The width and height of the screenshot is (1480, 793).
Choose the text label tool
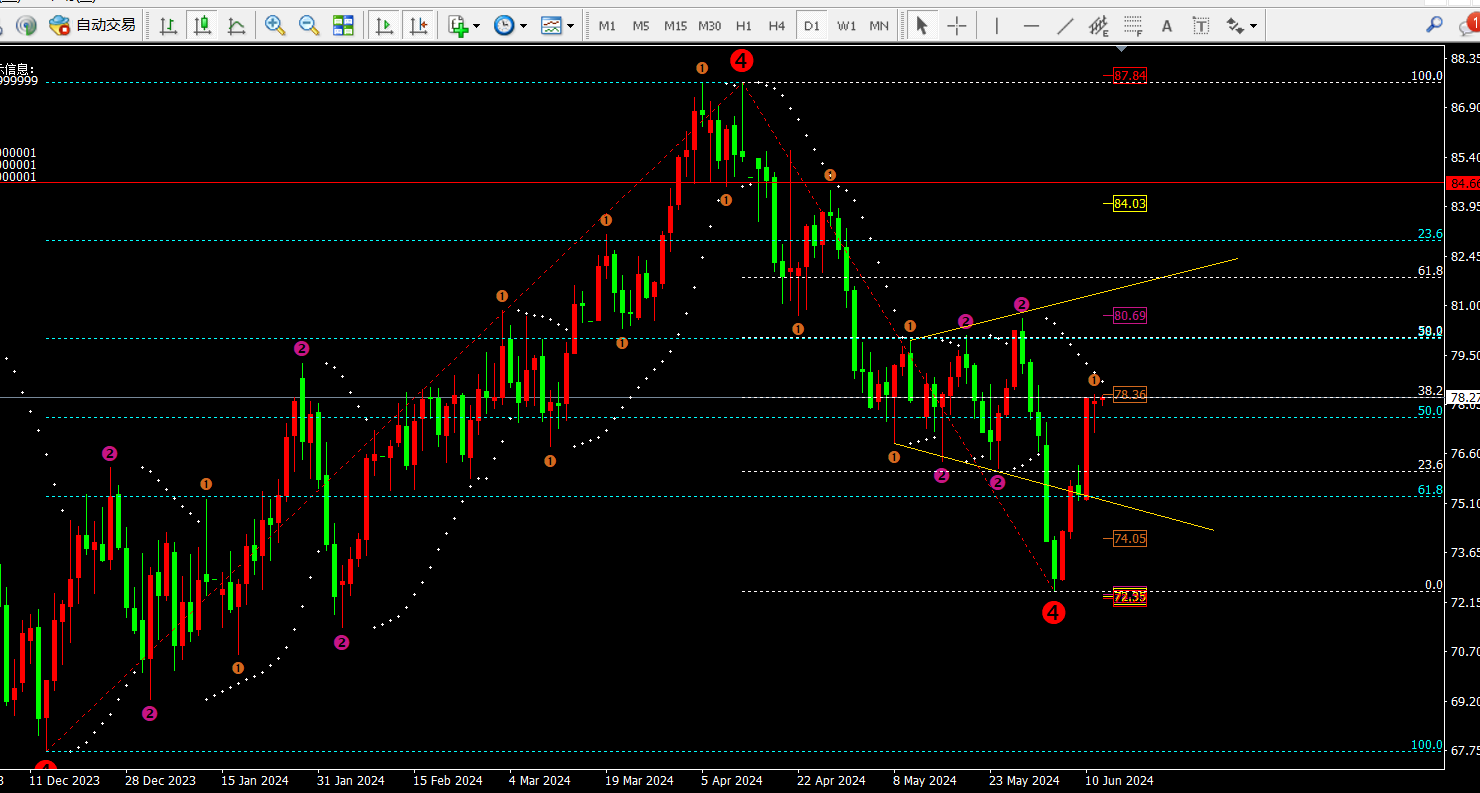[x=1166, y=26]
